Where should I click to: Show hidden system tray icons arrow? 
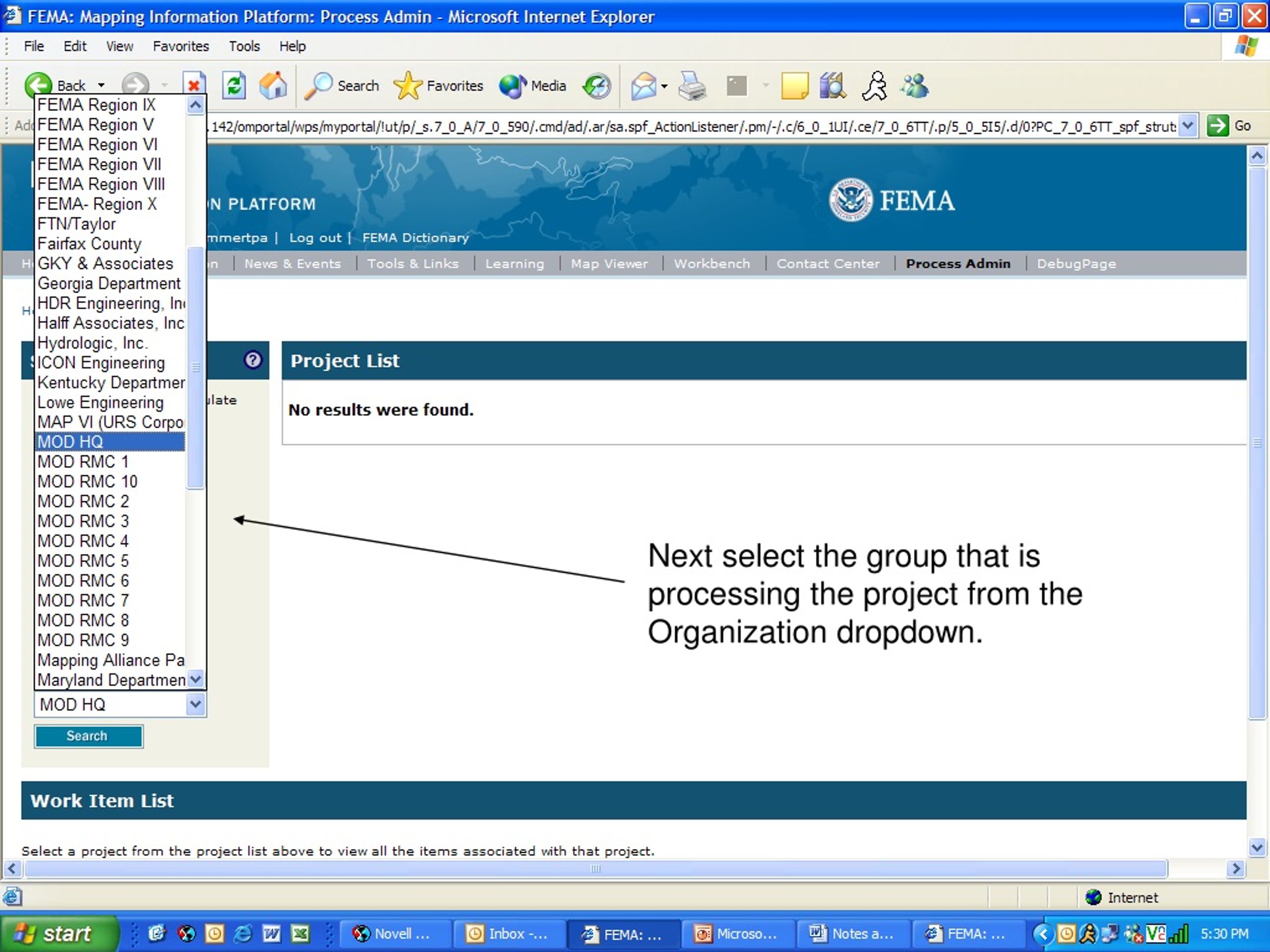1043,934
